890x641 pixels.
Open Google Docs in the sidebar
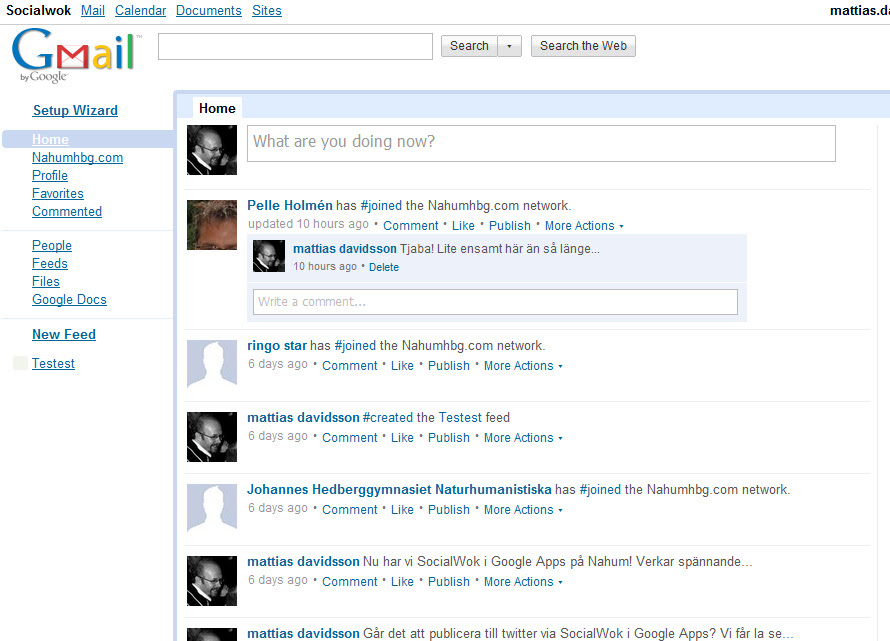click(x=69, y=299)
